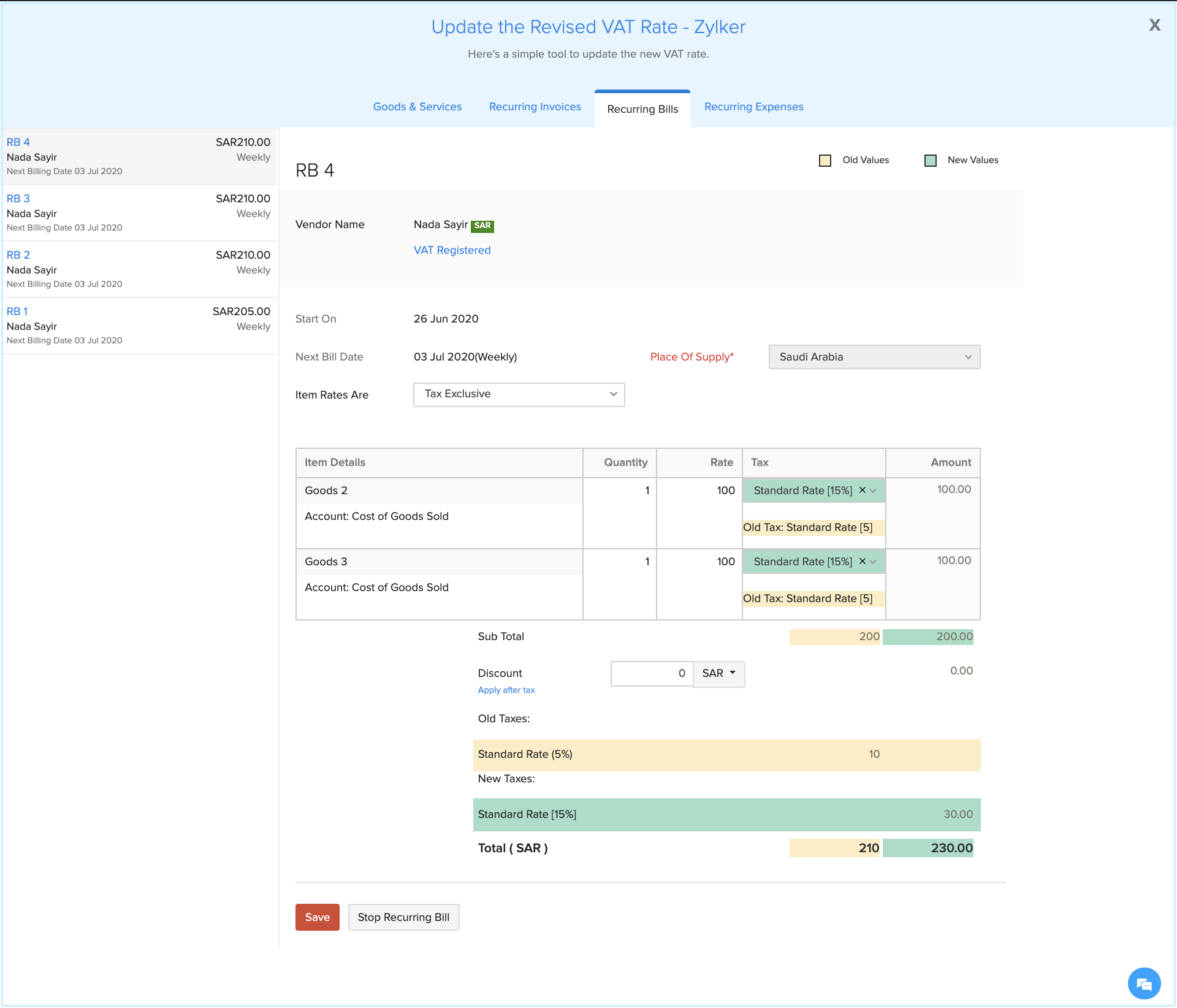This screenshot has width=1177, height=1008.
Task: Open the Place Of Supply dropdown
Action: point(874,357)
